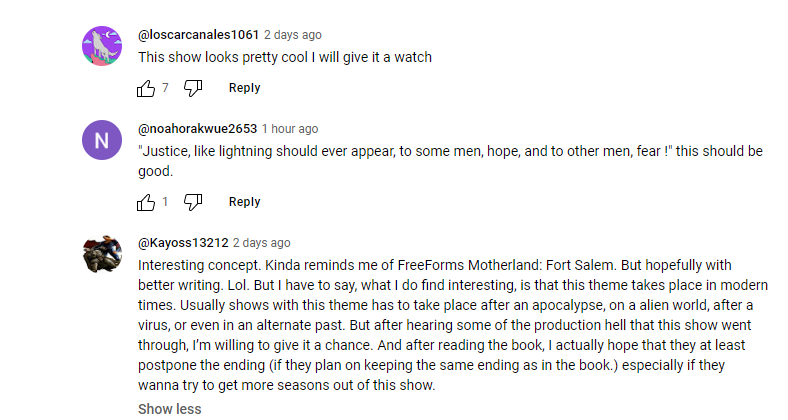
Task: Click the like count 7 on first comment
Action: pos(165,88)
